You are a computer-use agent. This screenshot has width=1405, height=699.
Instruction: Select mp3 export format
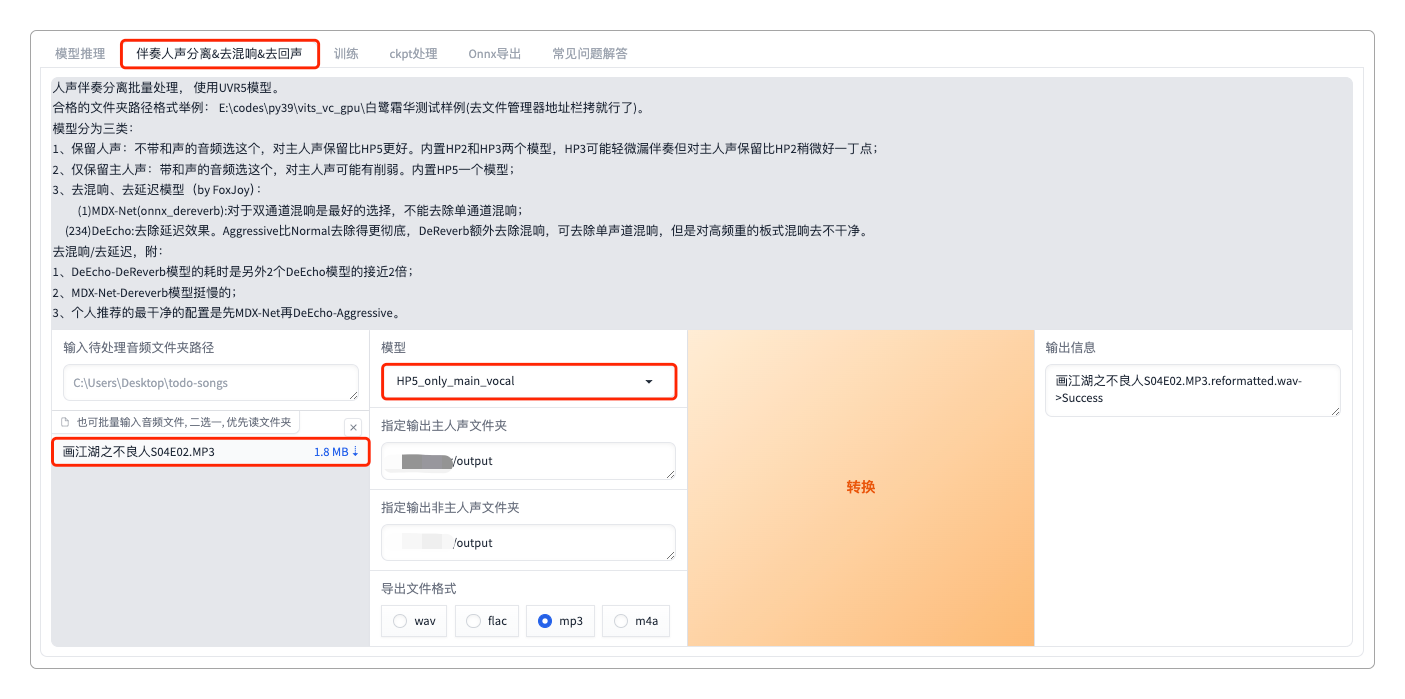561,621
